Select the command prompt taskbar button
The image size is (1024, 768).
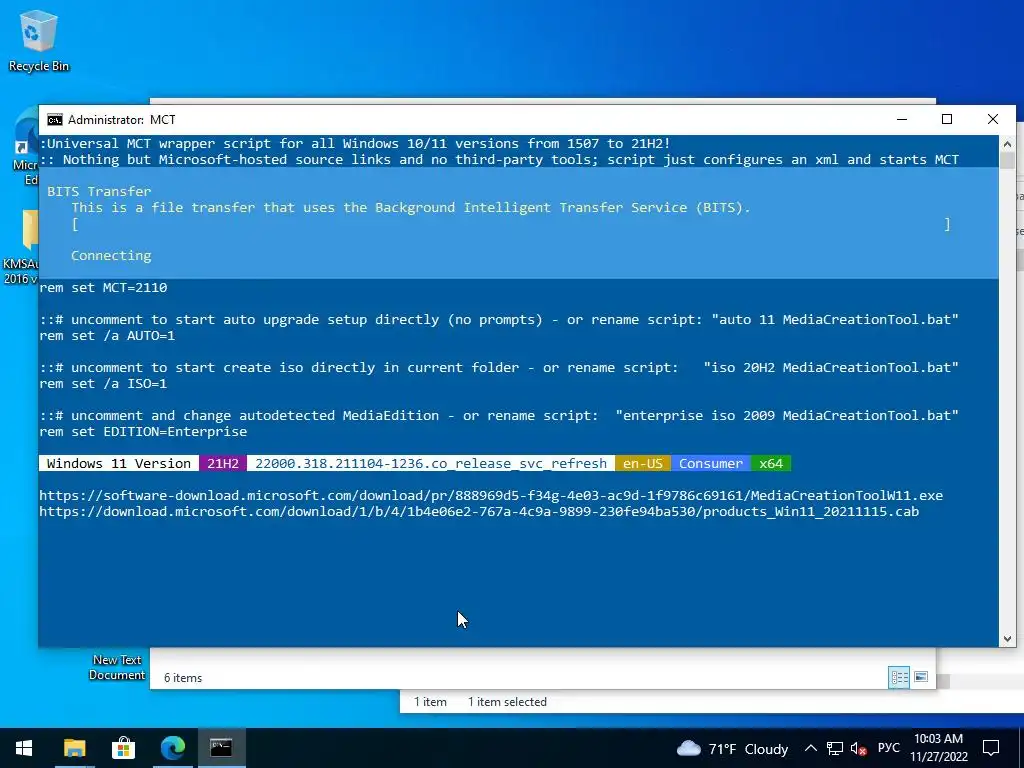pyautogui.click(x=221, y=748)
